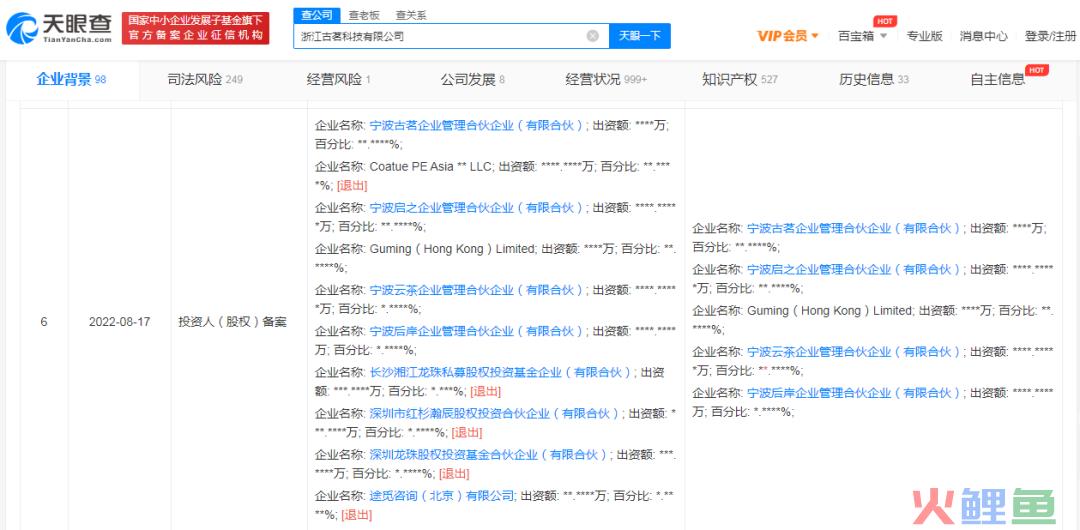Open 消息中心
Image resolution: width=1080 pixels, height=530 pixels.
[x=983, y=36]
